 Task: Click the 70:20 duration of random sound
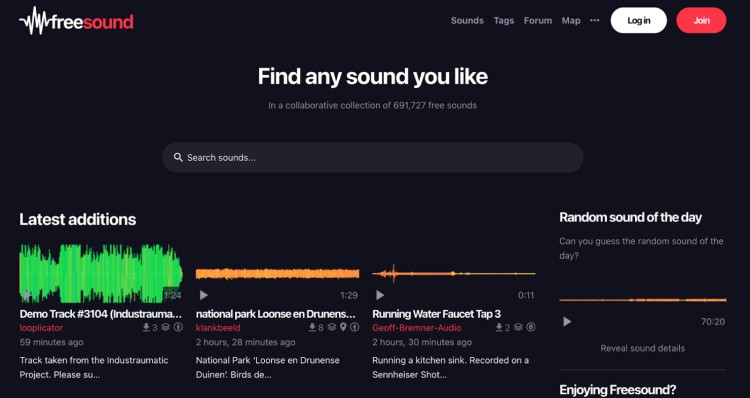pyautogui.click(x=713, y=322)
